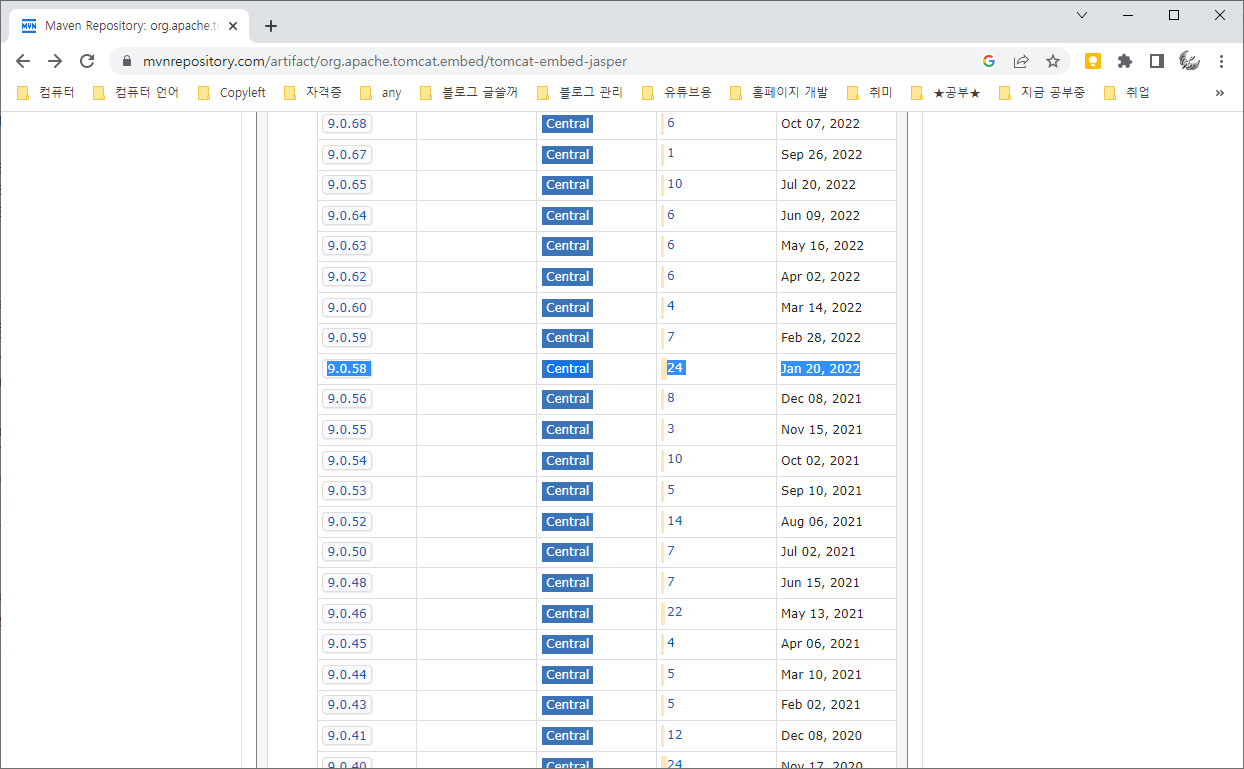Image resolution: width=1244 pixels, height=769 pixels.
Task: Click date Dec 08, 2020
Action: coord(820,736)
